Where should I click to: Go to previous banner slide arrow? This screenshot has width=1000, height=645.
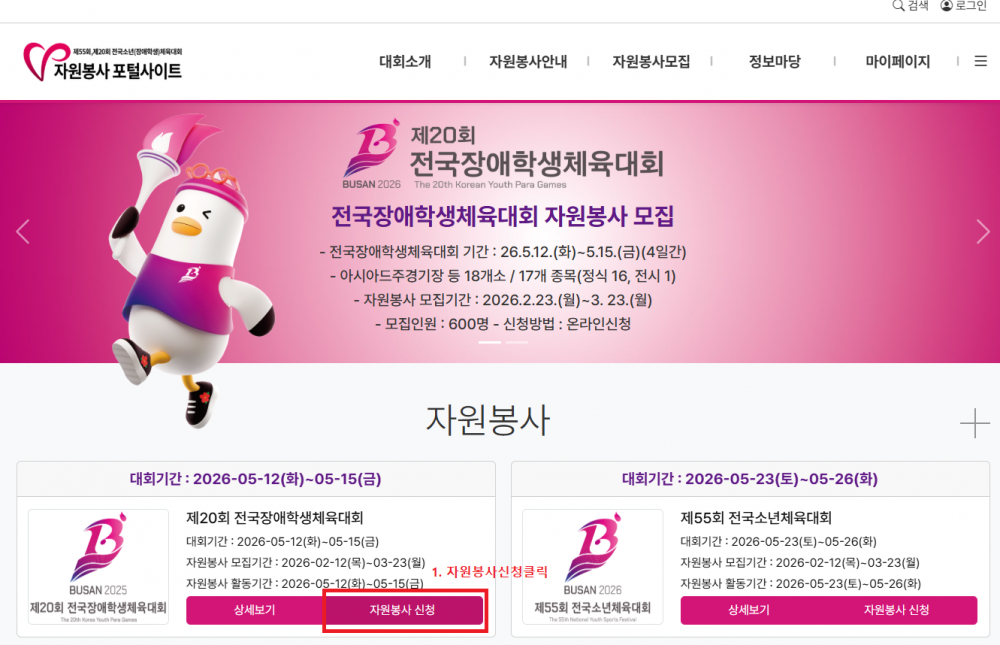tap(23, 232)
